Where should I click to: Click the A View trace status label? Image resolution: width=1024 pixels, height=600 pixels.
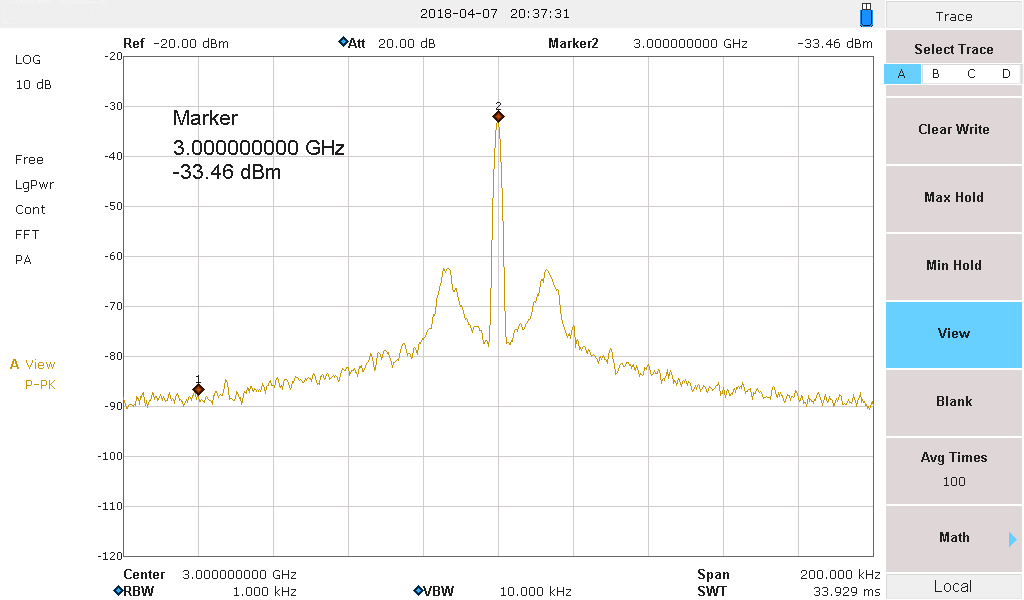coord(33,364)
